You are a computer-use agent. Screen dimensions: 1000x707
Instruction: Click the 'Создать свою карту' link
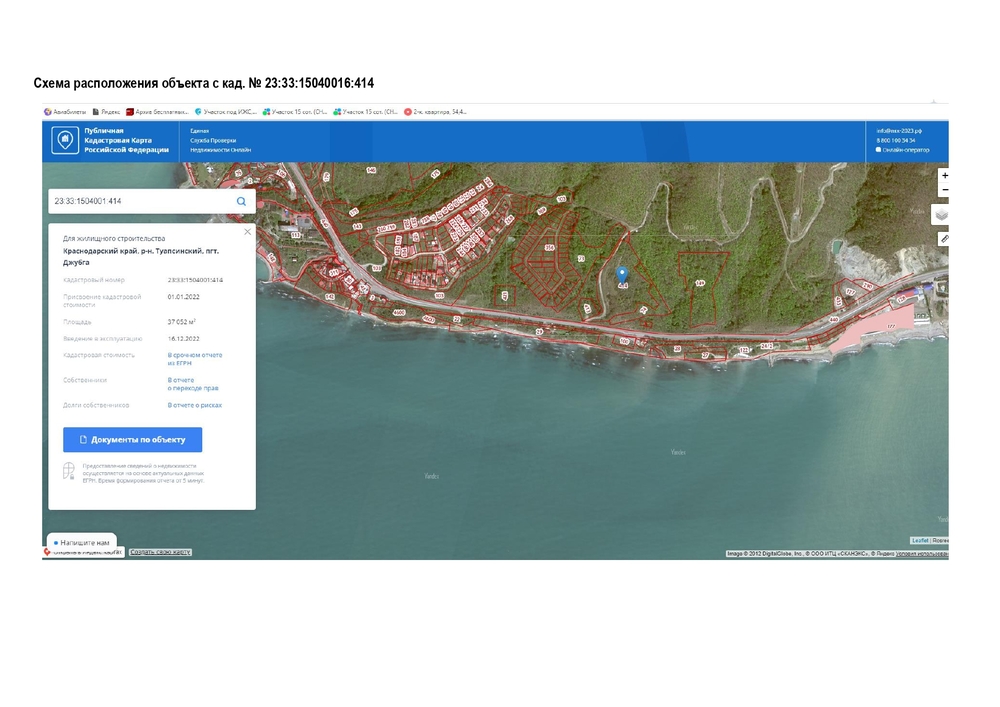160,552
